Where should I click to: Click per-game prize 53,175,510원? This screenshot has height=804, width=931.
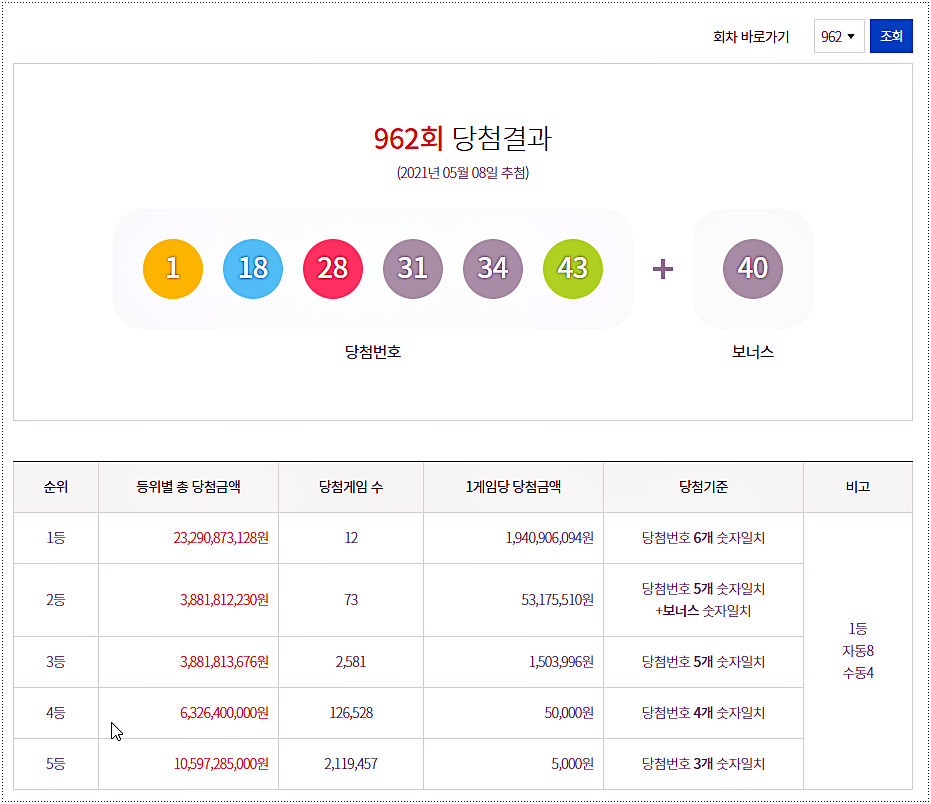click(557, 600)
